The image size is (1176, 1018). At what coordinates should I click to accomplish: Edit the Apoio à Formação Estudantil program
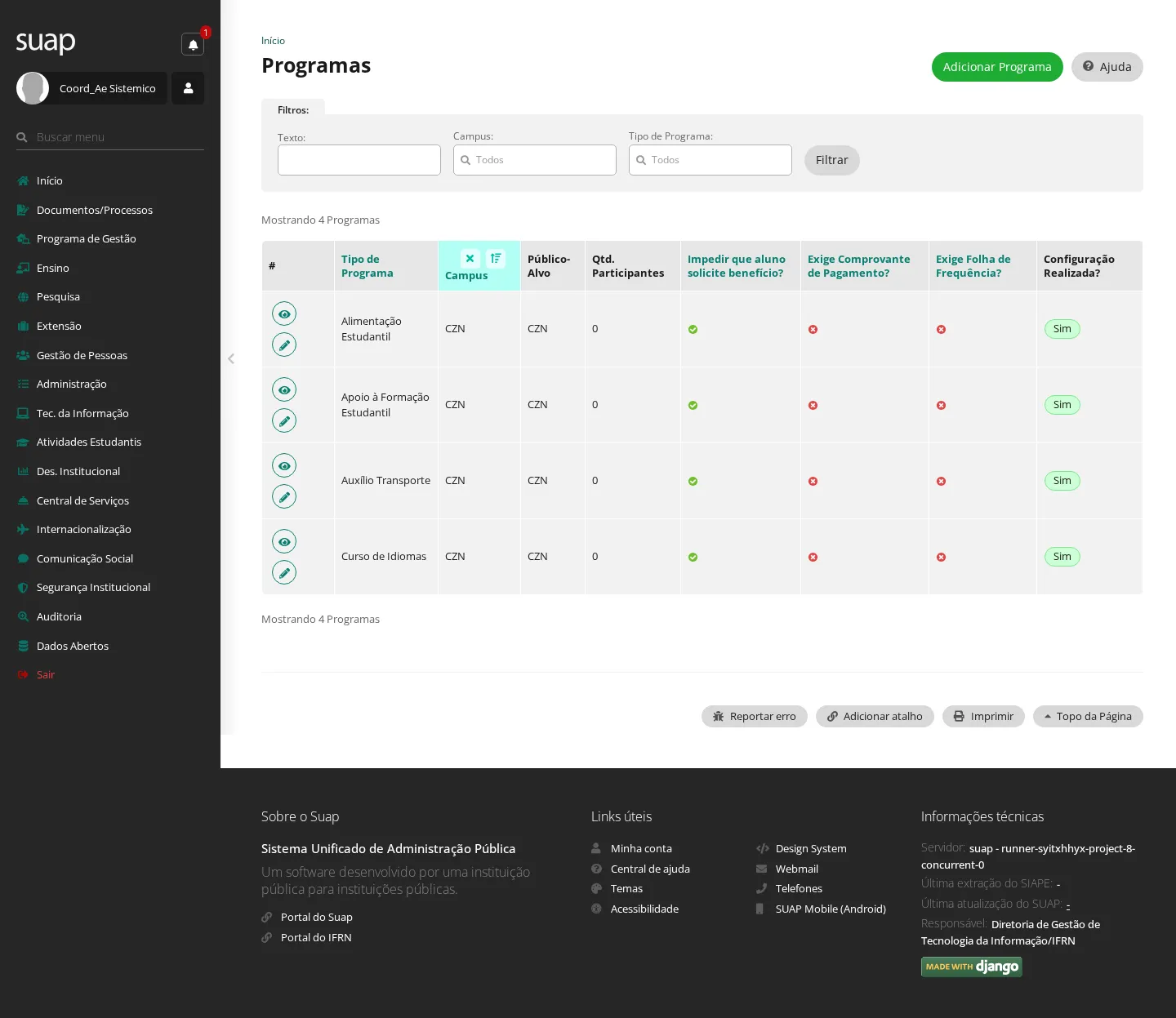[x=284, y=421]
